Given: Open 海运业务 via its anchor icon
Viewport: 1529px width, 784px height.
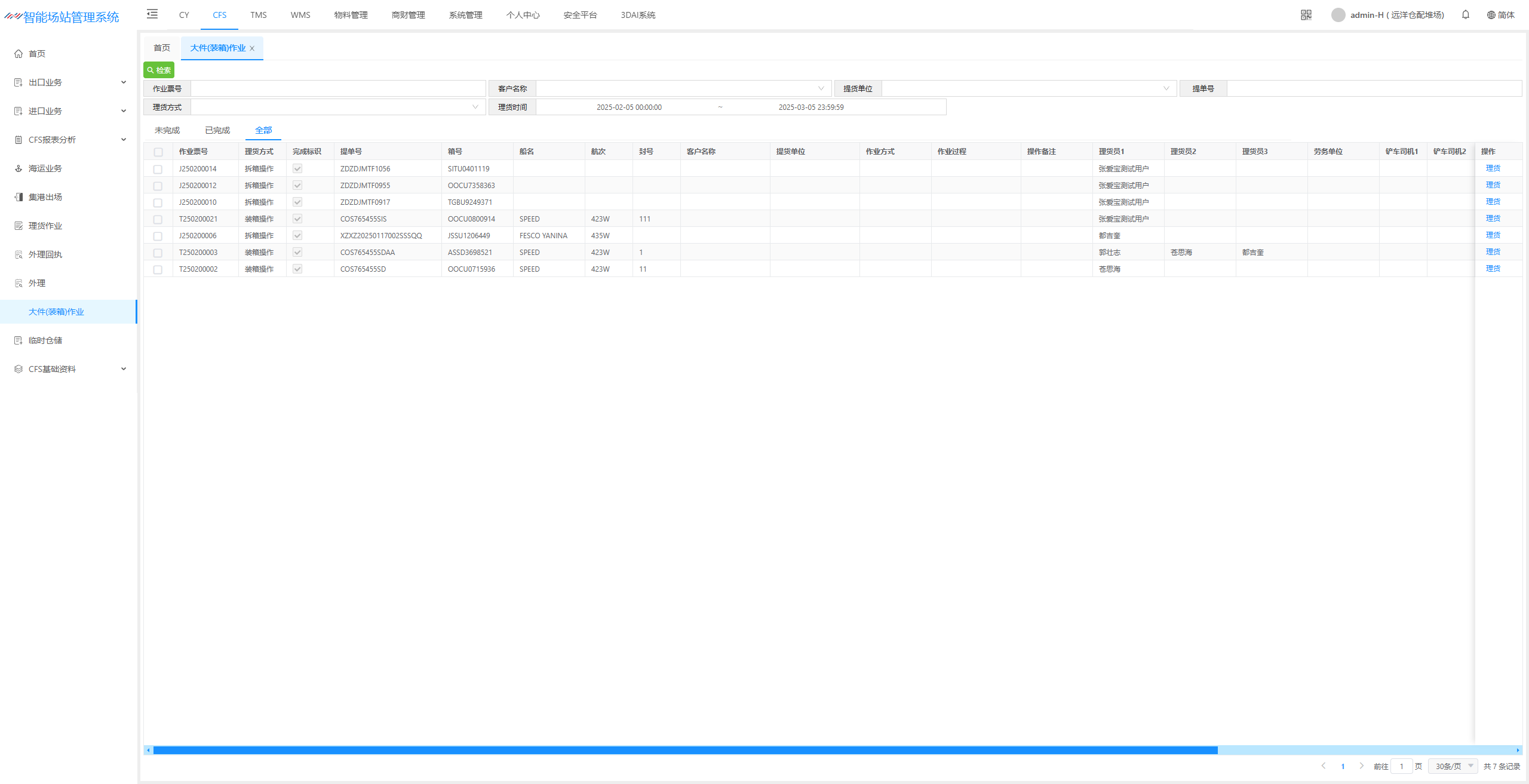Looking at the screenshot, I should pos(19,168).
